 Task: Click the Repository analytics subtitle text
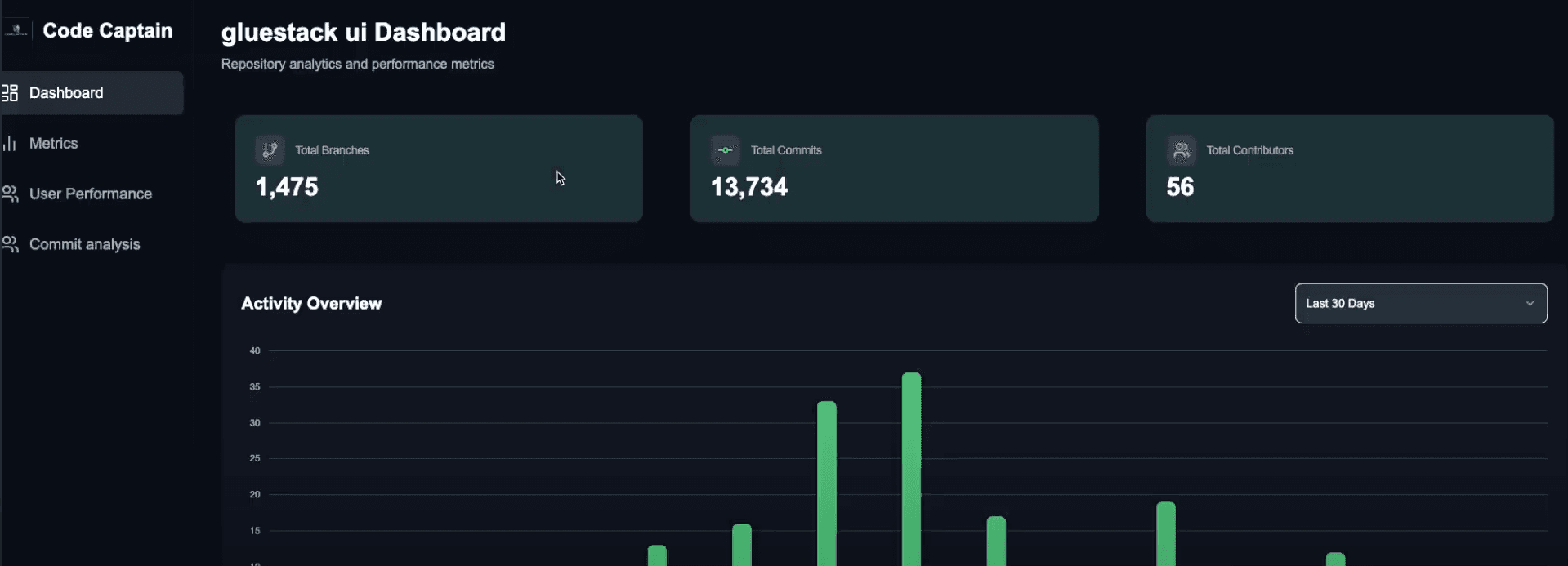[358, 64]
